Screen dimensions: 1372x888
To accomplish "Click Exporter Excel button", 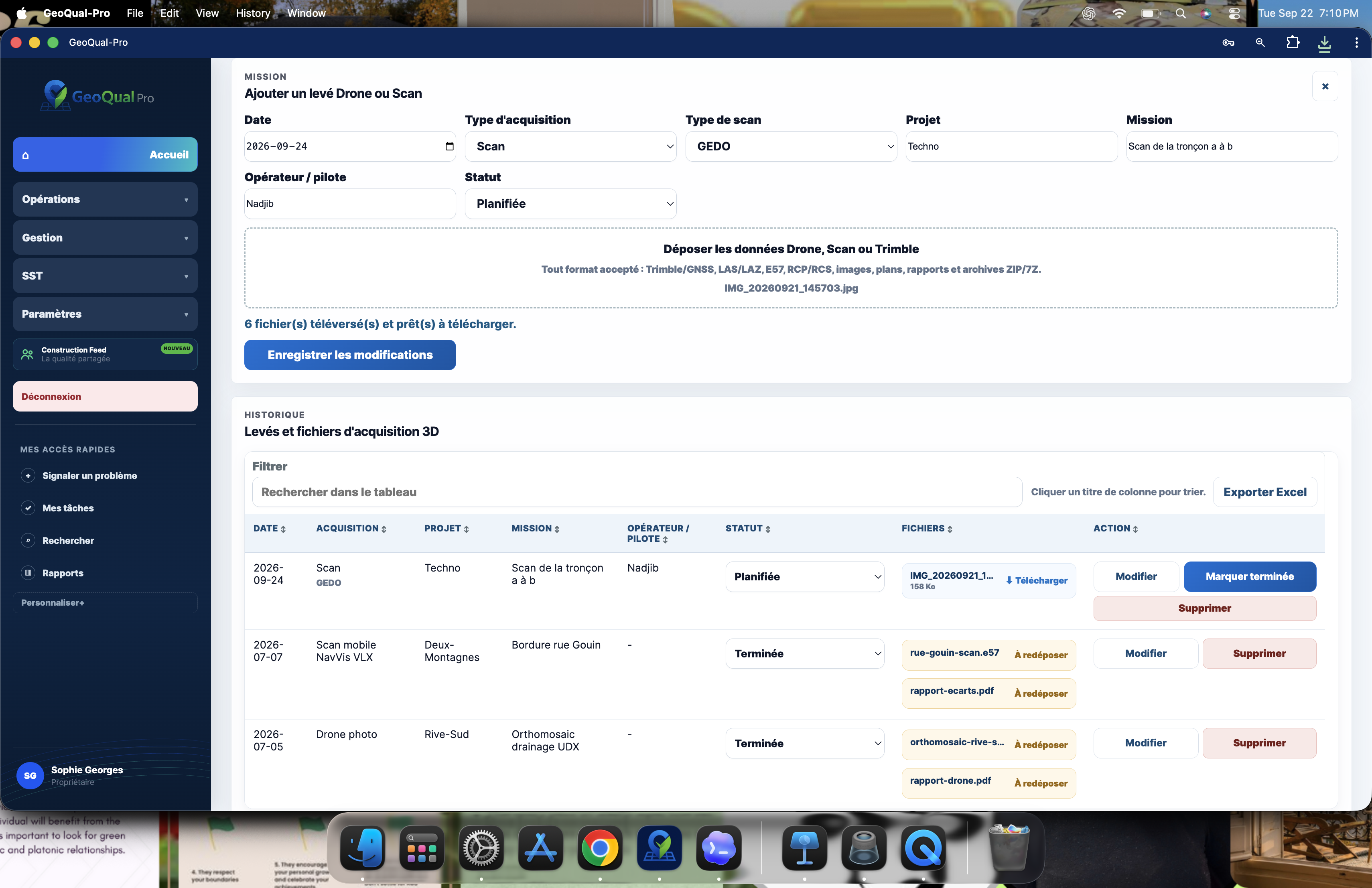I will click(1265, 492).
